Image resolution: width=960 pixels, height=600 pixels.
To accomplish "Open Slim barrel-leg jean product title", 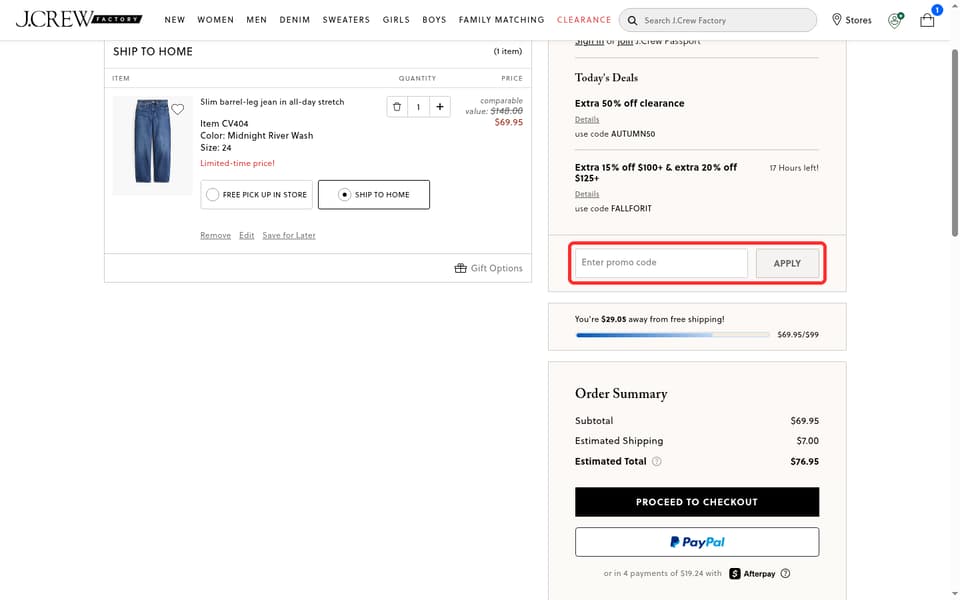I will 272,102.
